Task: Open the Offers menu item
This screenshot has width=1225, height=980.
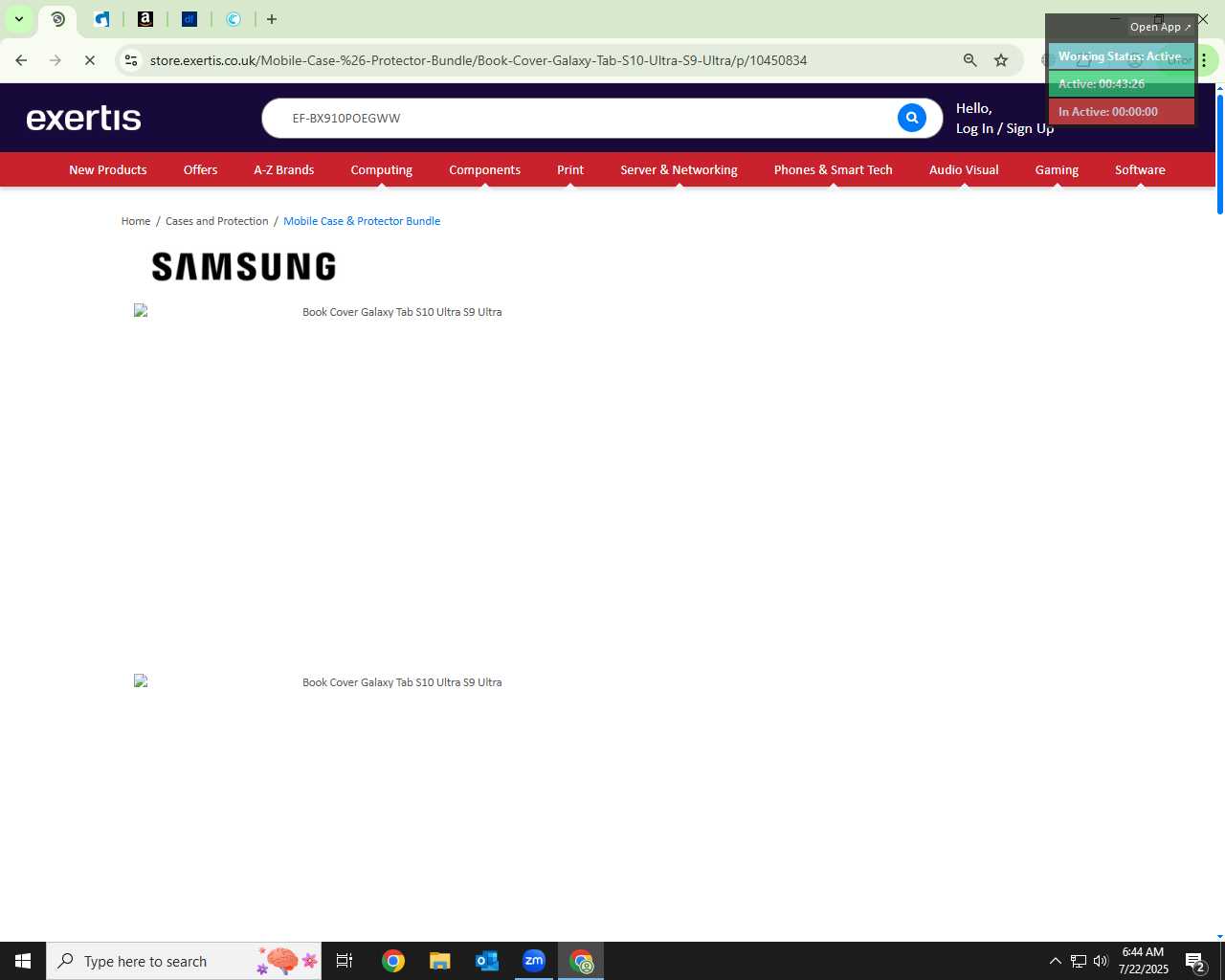Action: pos(200,169)
